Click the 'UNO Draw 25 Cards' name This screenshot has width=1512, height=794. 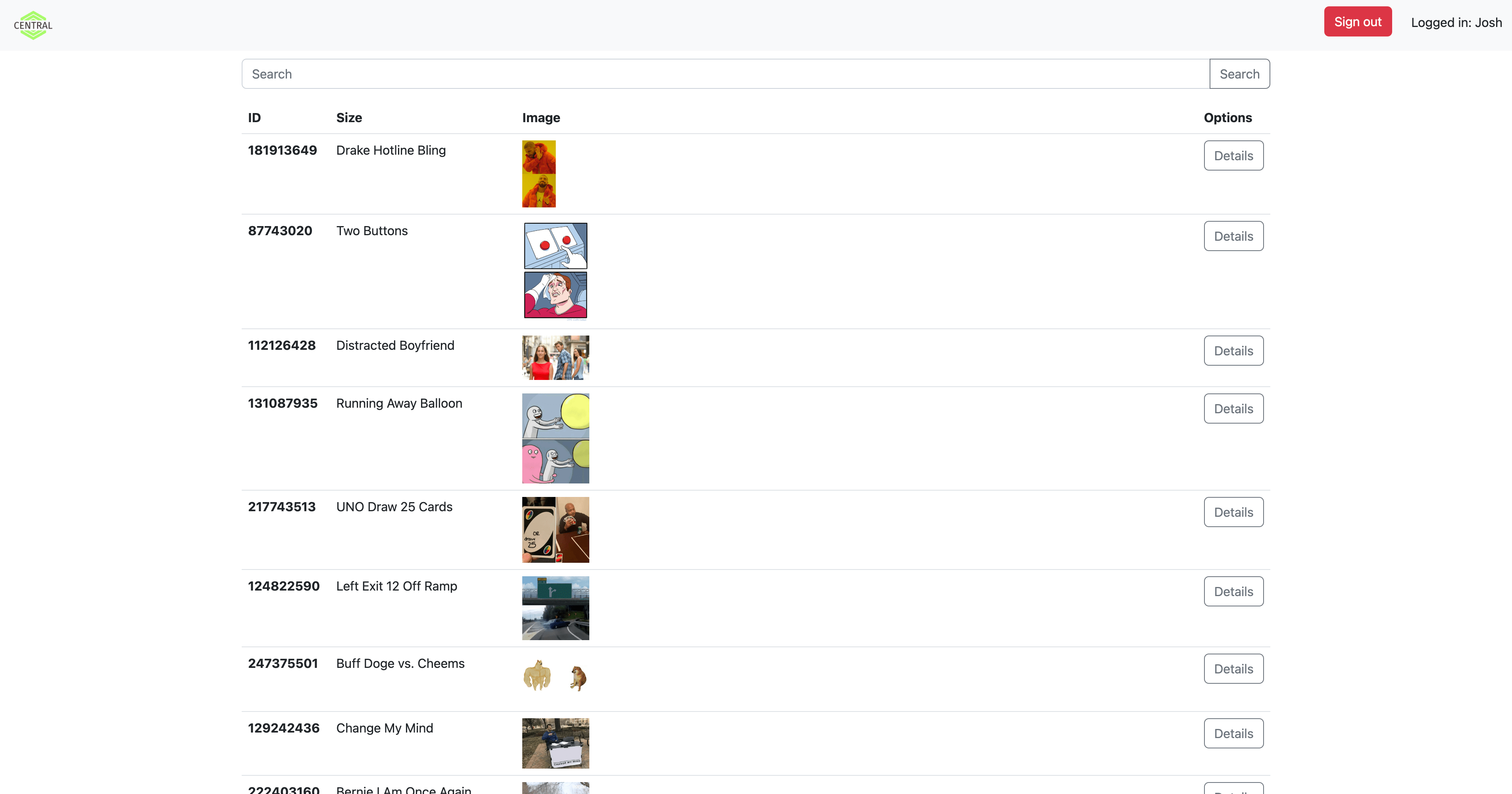pos(394,506)
